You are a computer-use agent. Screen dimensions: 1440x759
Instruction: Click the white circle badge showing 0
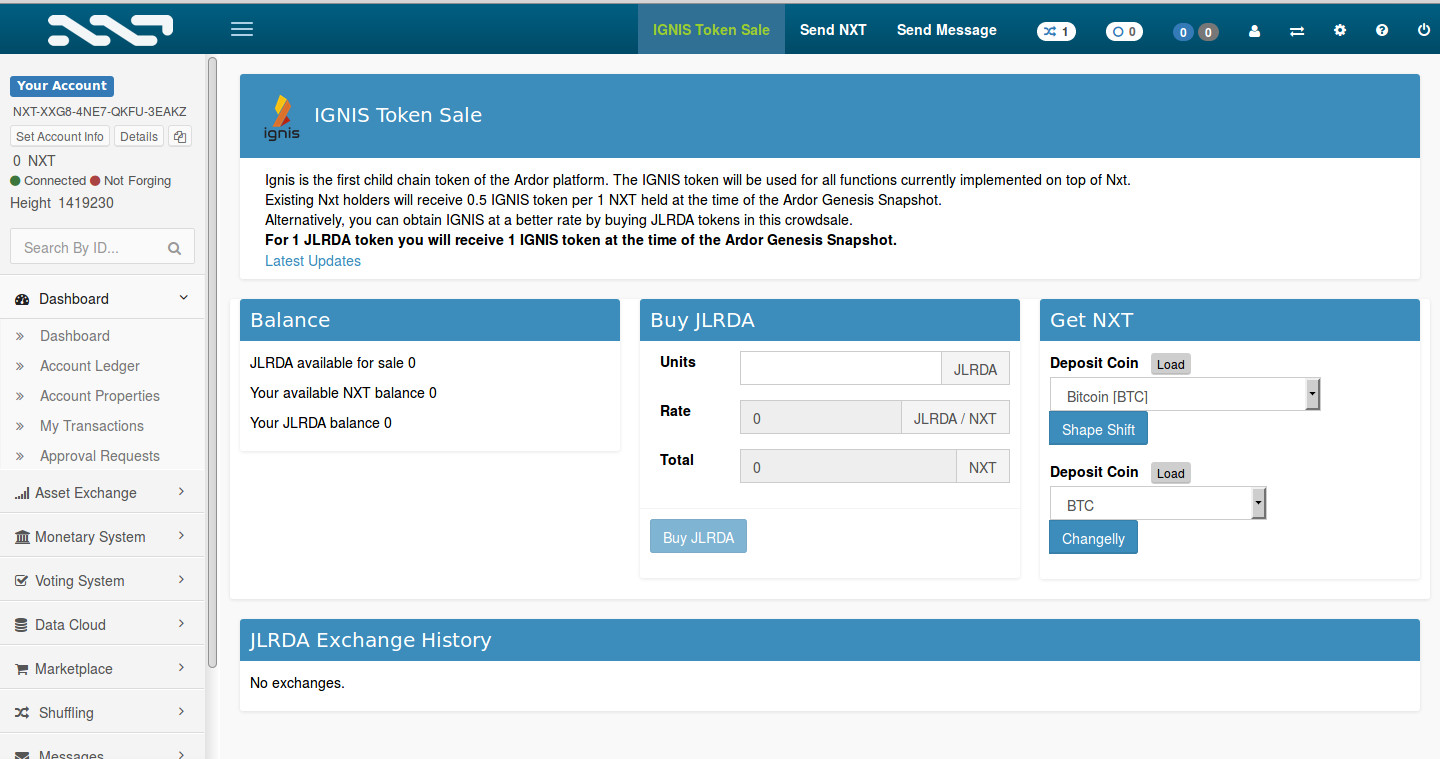tap(1124, 31)
